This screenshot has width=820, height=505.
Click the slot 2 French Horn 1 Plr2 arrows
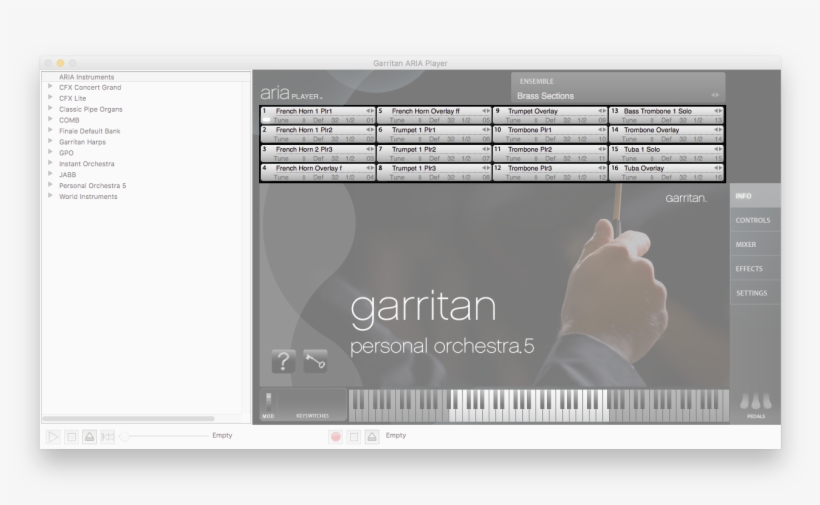370,130
